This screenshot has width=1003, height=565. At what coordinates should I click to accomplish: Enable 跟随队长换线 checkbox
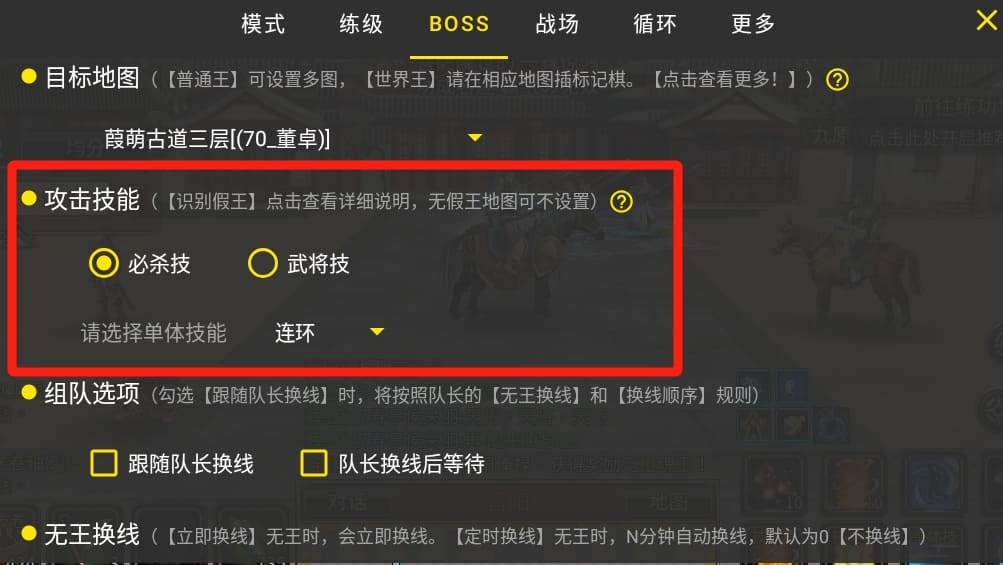coord(104,463)
